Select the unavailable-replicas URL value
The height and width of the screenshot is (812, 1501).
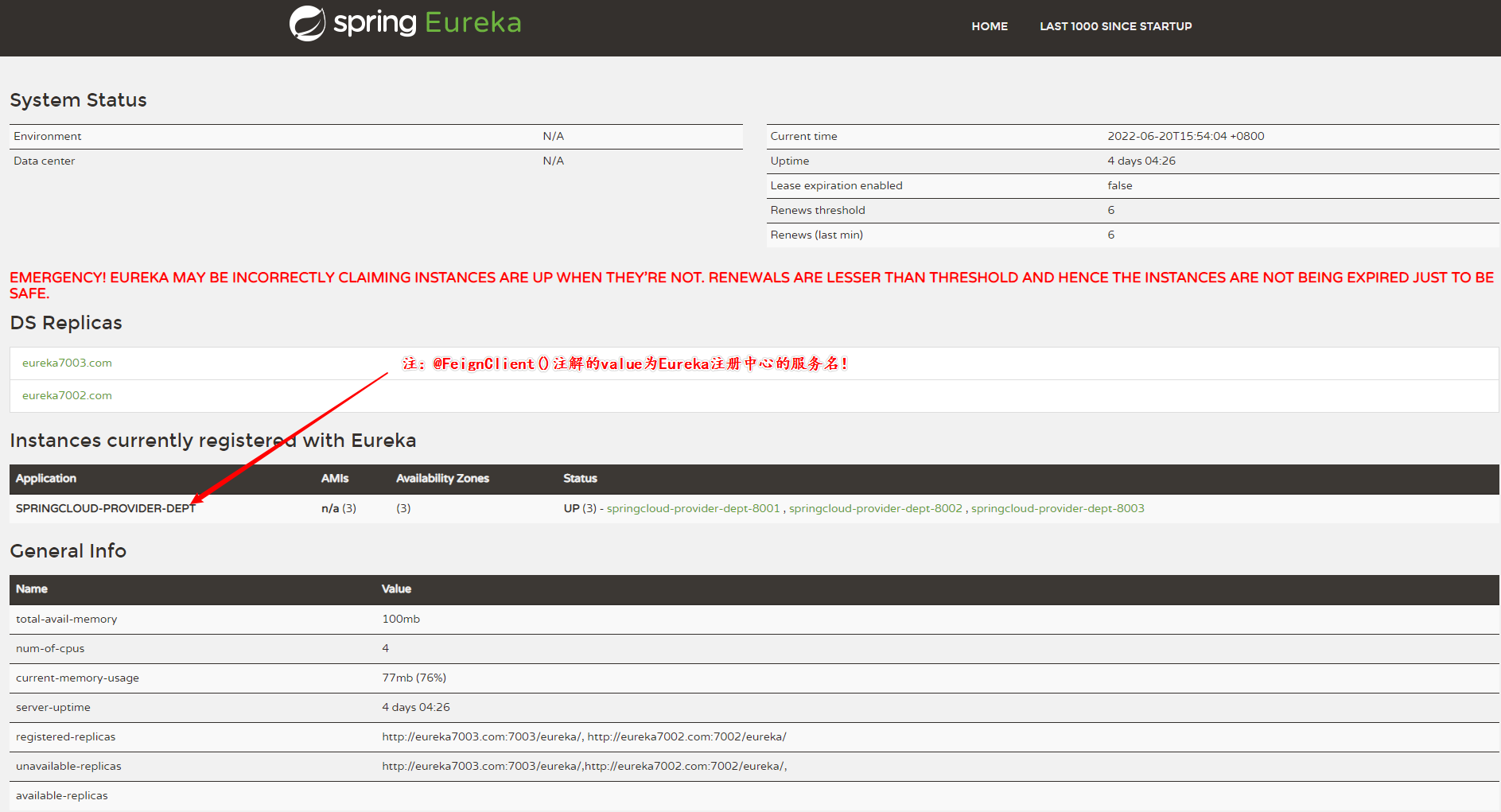click(585, 766)
